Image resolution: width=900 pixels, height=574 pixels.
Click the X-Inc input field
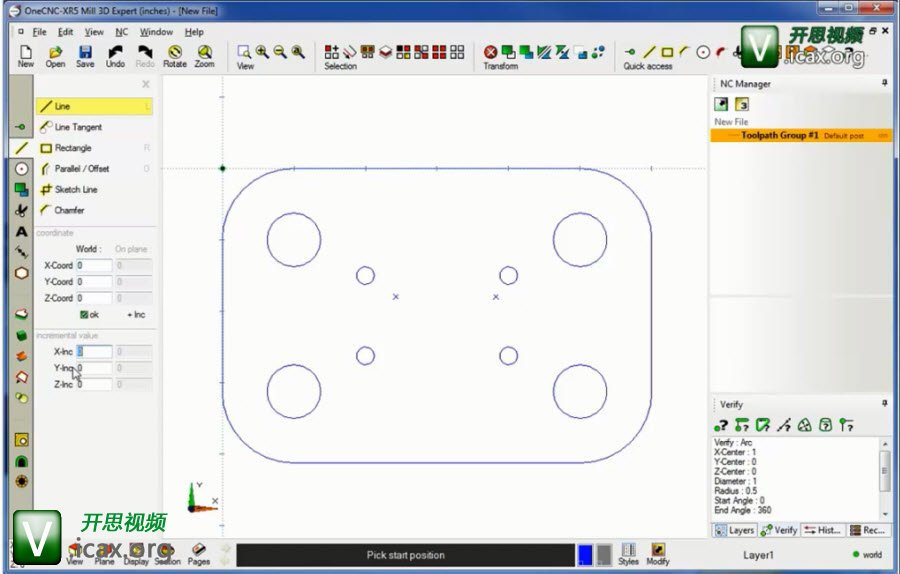(94, 351)
